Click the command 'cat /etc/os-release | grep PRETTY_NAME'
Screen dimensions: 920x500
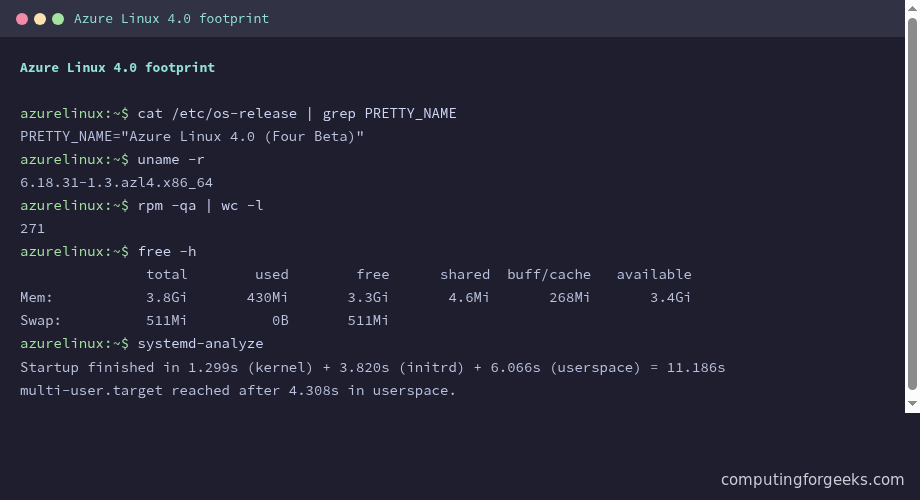[x=297, y=113]
